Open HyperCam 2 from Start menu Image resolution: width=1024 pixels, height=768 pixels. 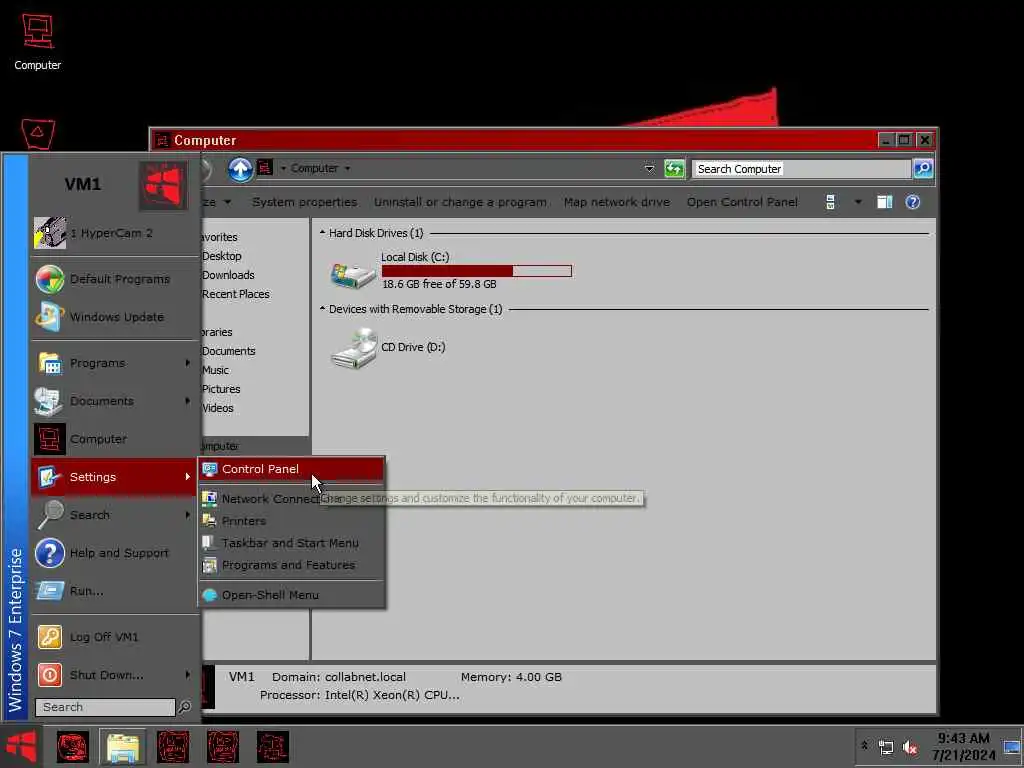pyautogui.click(x=114, y=233)
